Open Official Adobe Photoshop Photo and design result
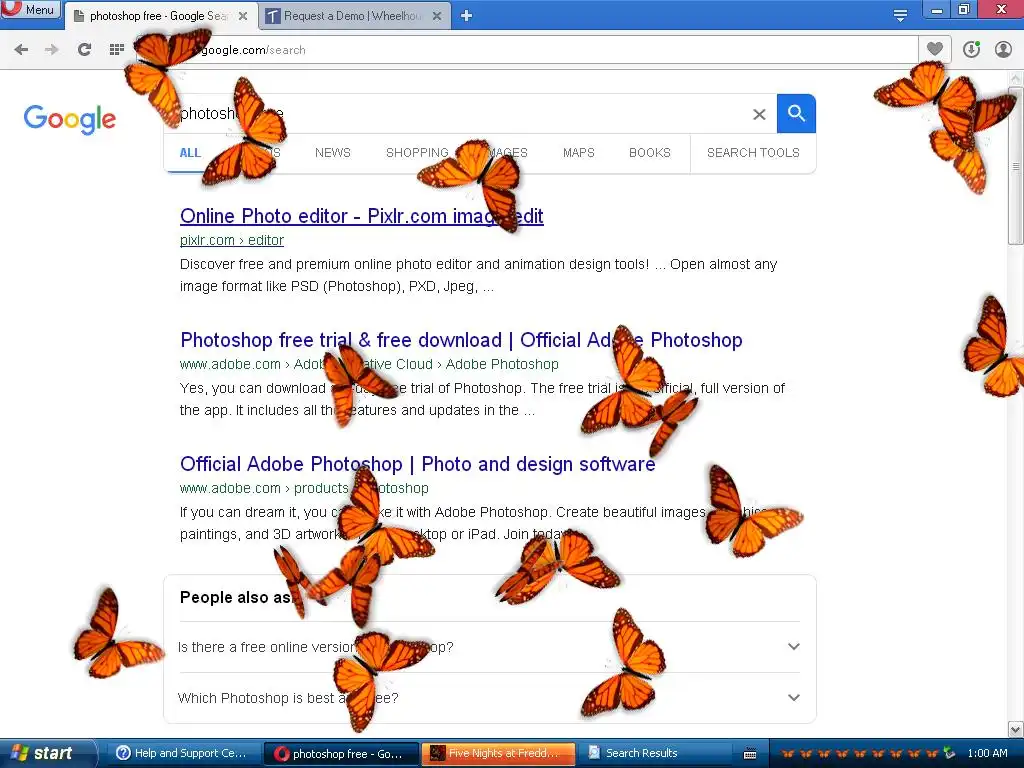 click(x=417, y=464)
